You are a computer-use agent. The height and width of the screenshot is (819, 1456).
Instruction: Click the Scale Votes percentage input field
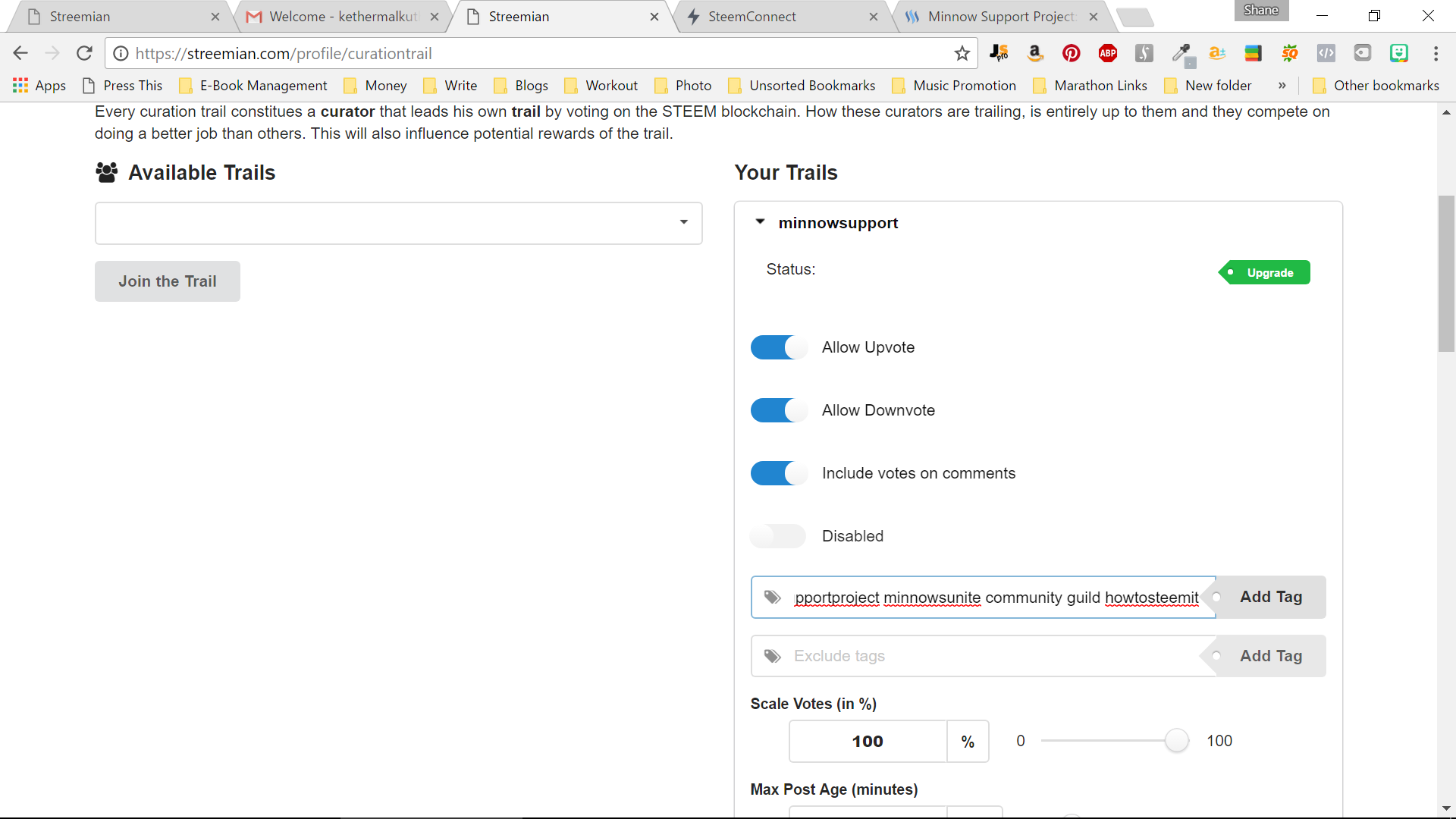pos(866,740)
